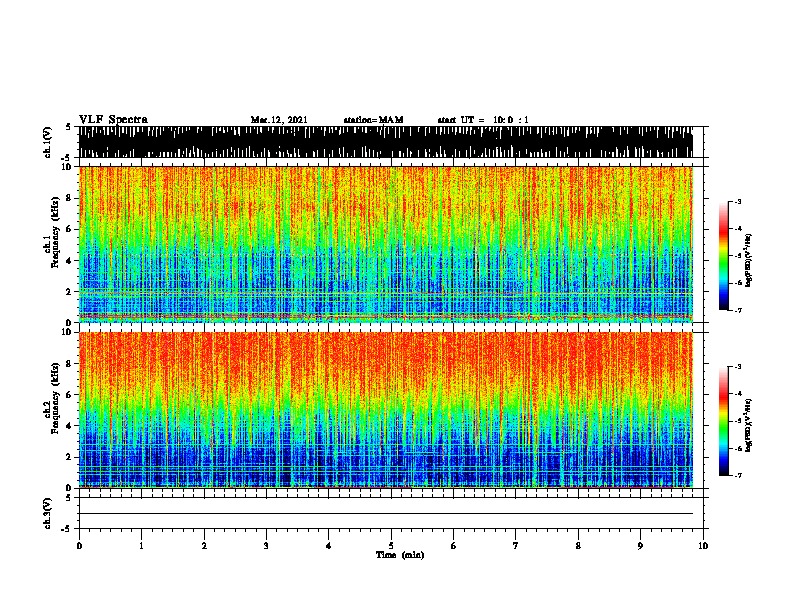Image resolution: width=792 pixels, height=612 pixels.
Task: Click the ch.1 spectrogram color scale bar
Action: tap(724, 256)
